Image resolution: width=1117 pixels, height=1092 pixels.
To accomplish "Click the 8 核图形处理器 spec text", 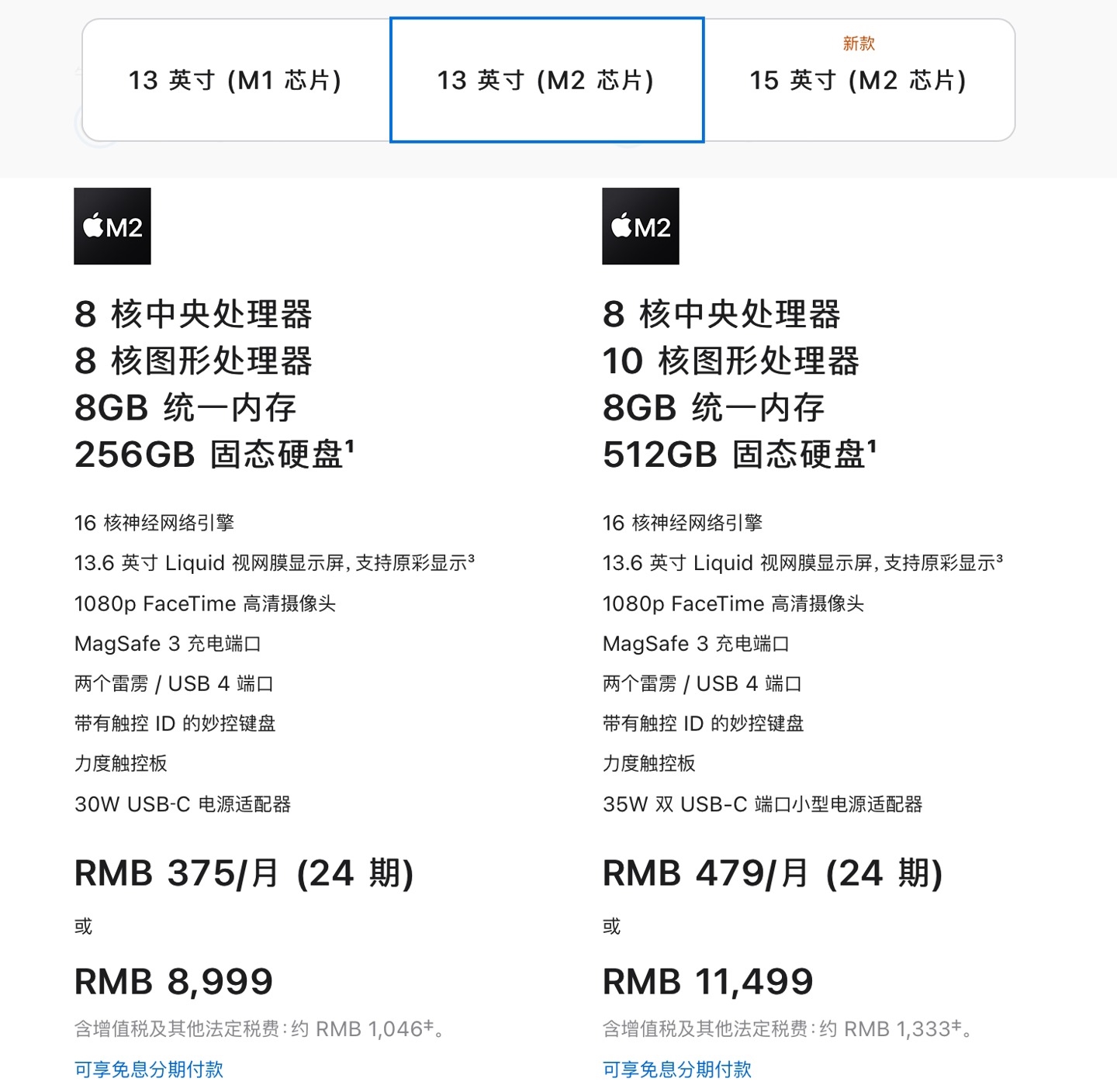I will (x=193, y=361).
